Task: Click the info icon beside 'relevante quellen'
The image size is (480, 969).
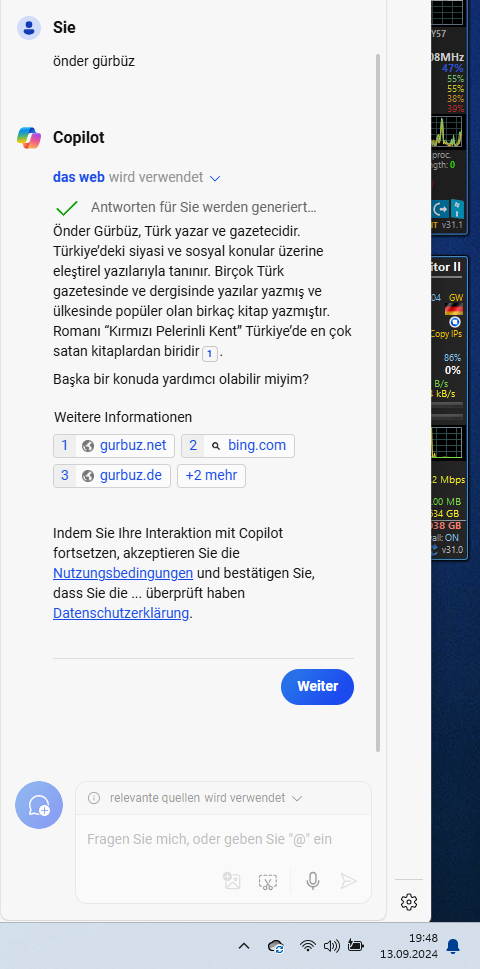Action: [x=94, y=798]
